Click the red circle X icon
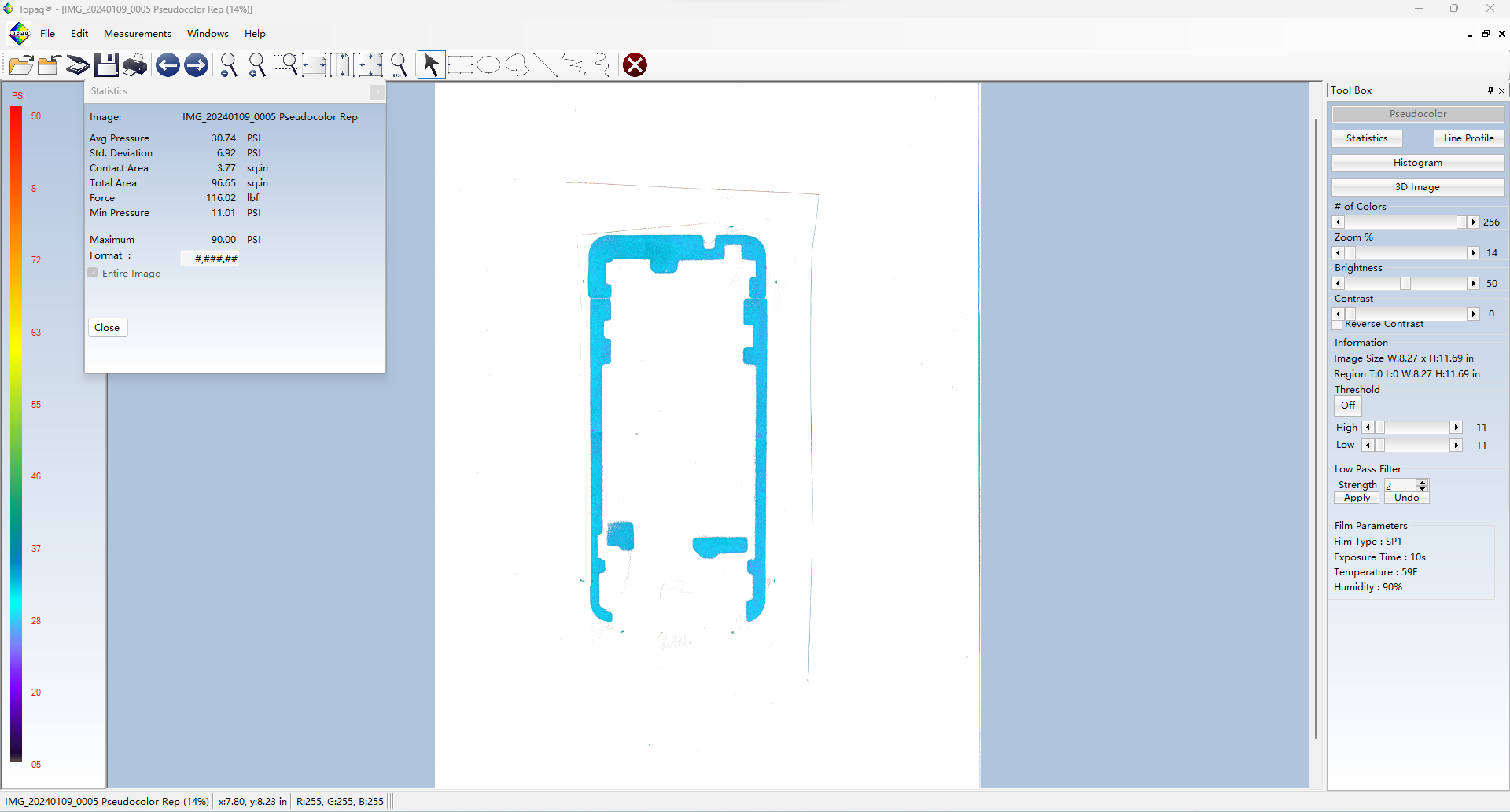The height and width of the screenshot is (812, 1510). (635, 65)
